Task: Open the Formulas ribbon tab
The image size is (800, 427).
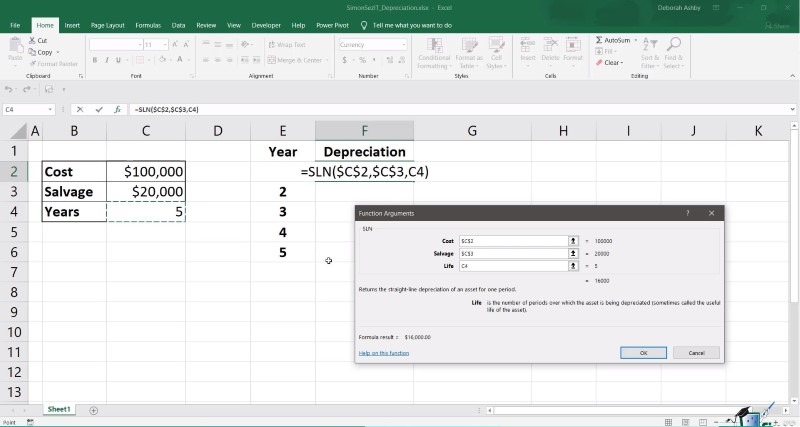Action: (148, 24)
